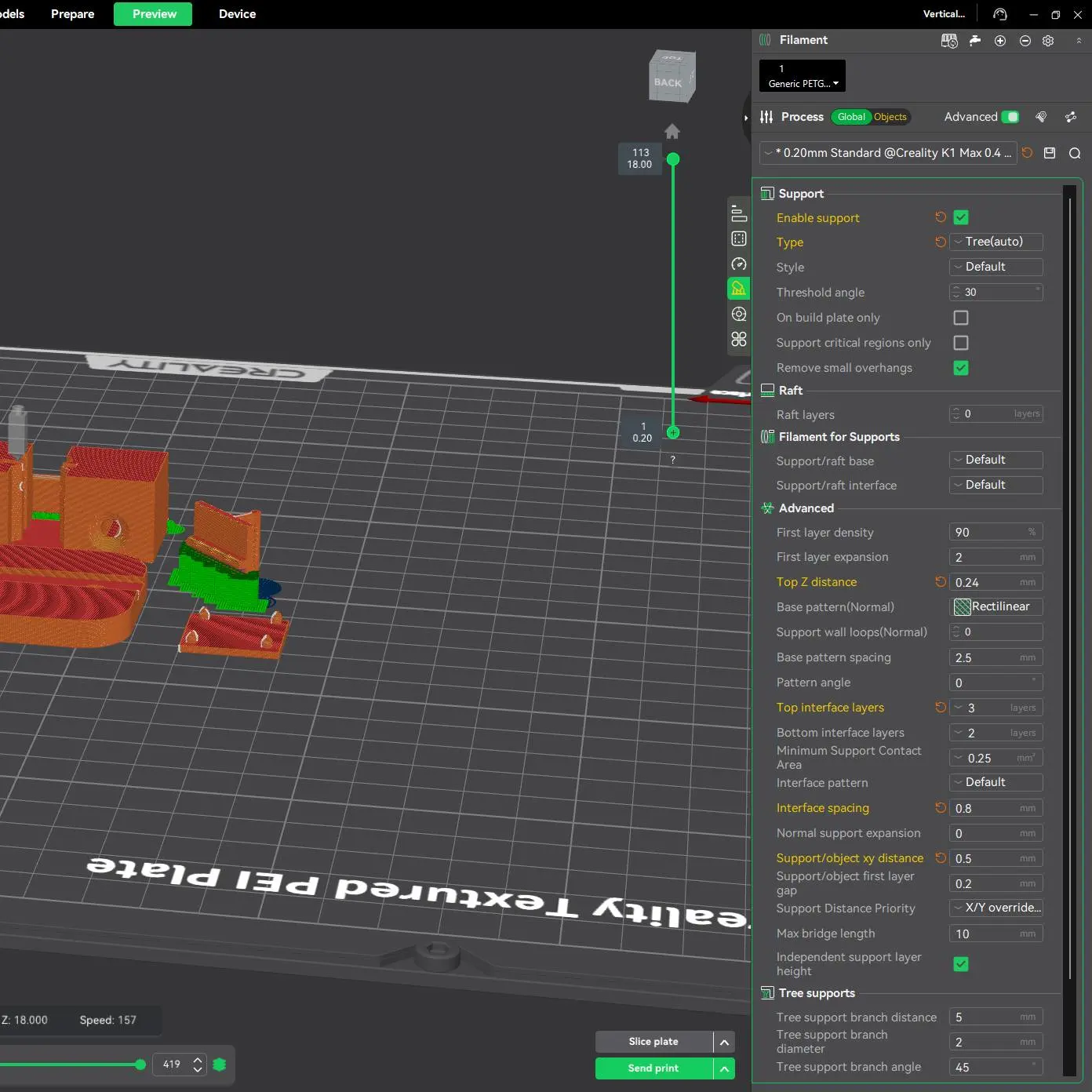Open flushing volumes faucet icon
This screenshot has height=1092, width=1092.
[975, 41]
